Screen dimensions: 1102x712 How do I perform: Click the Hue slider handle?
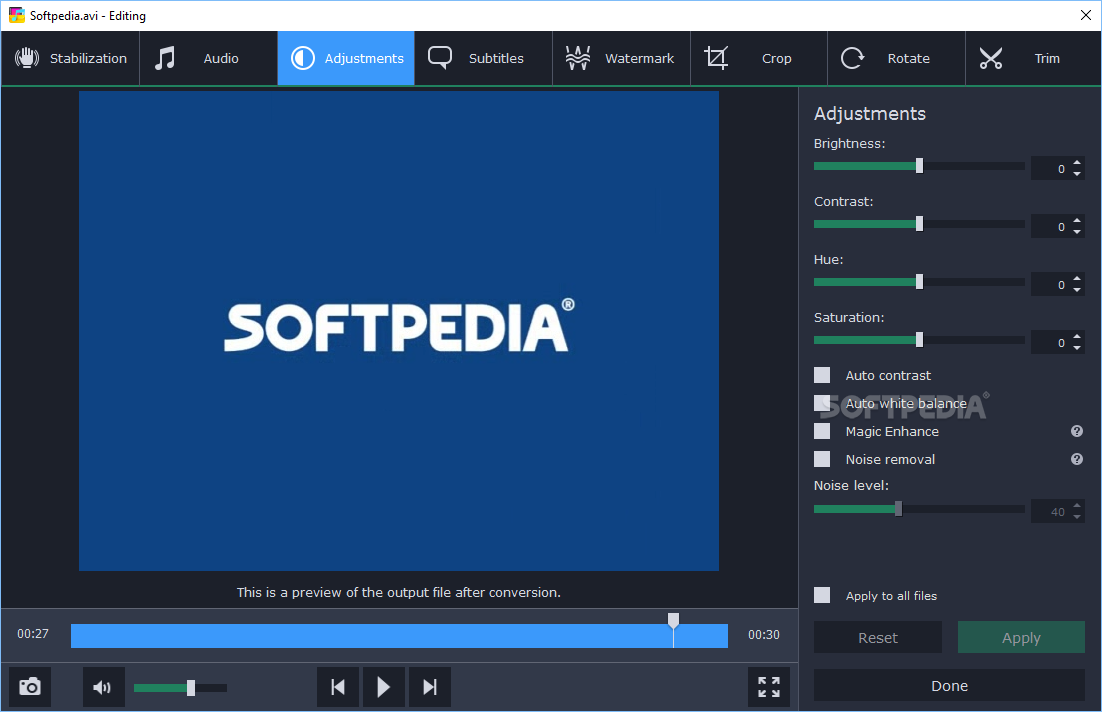click(x=919, y=282)
